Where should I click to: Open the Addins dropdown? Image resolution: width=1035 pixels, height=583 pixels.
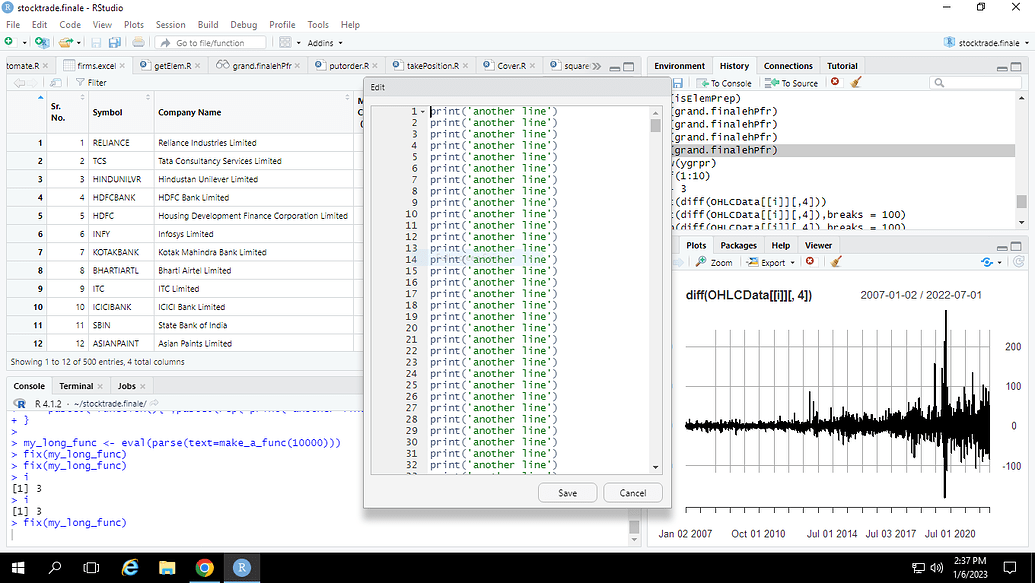(x=320, y=43)
